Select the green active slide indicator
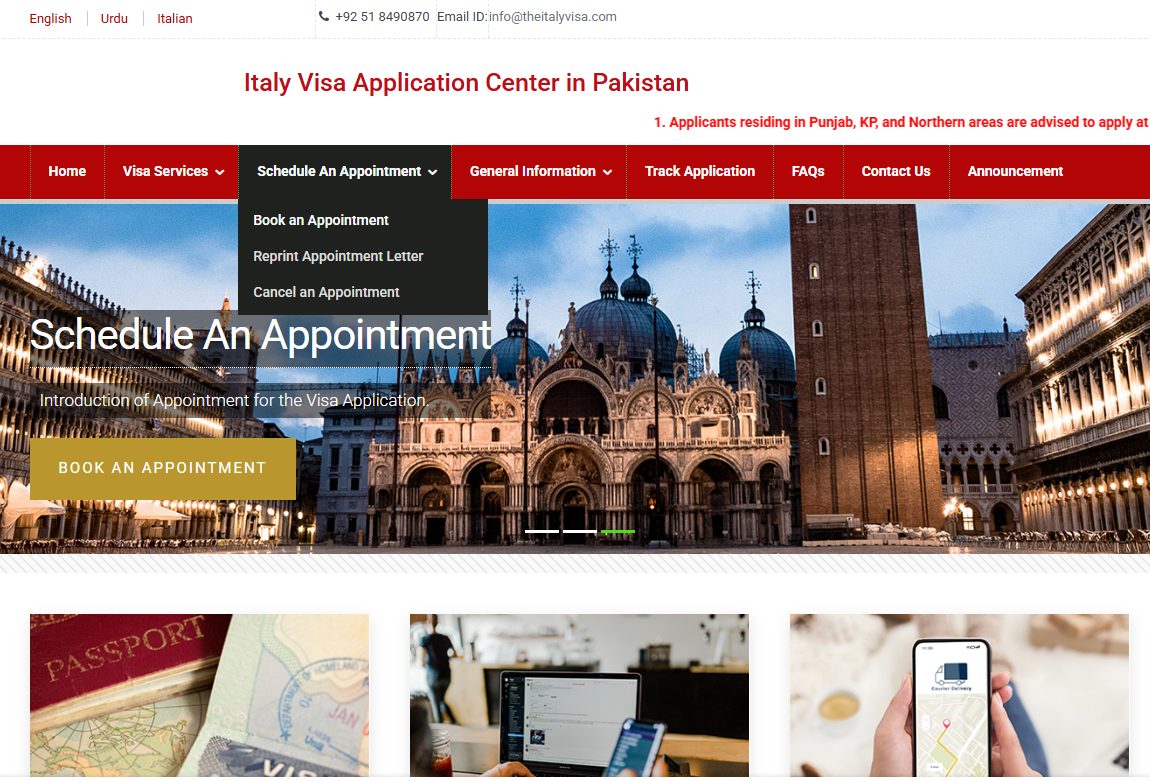Image resolution: width=1150 pixels, height=781 pixels. pos(618,531)
